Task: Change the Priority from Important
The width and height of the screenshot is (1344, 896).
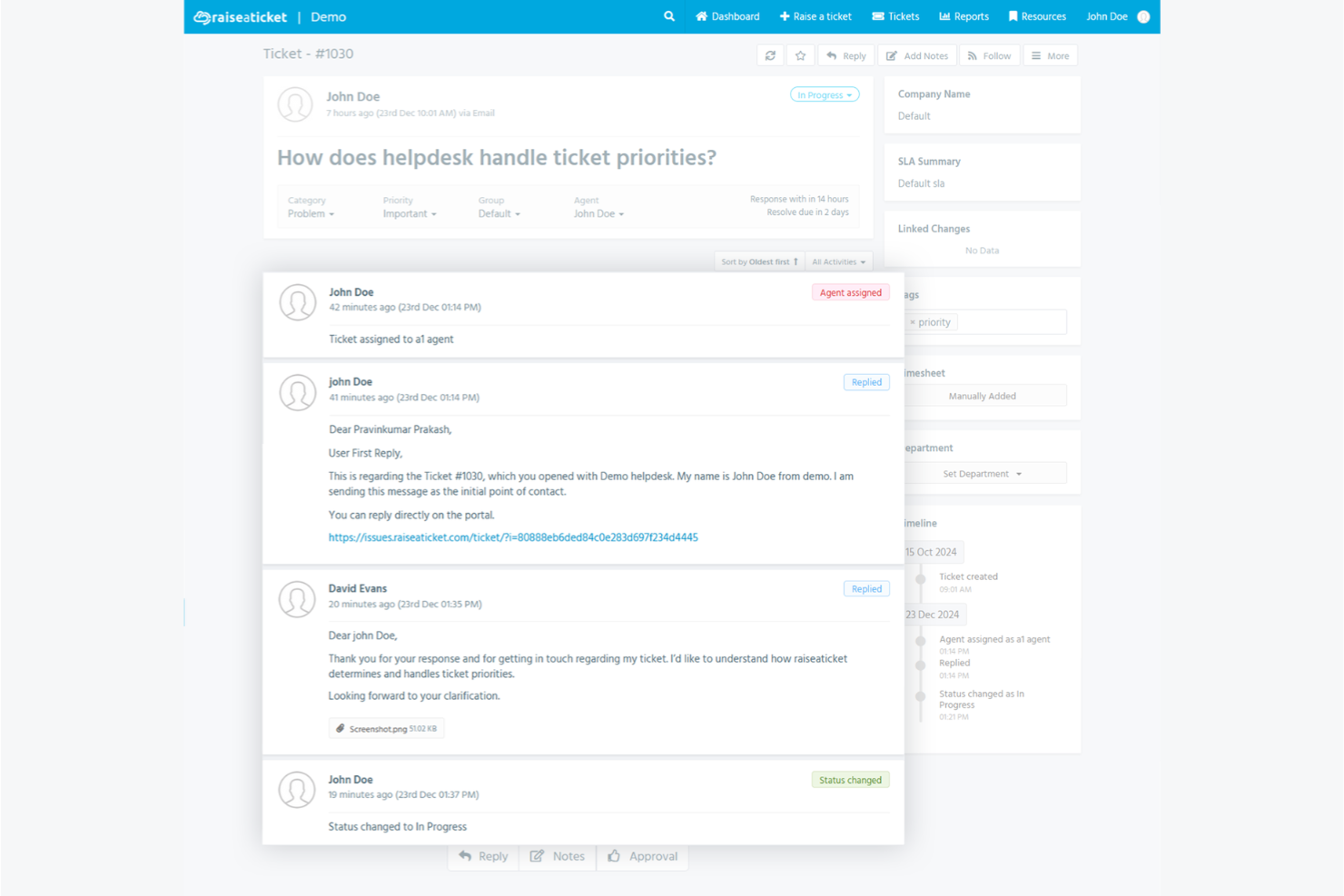Action: tap(409, 213)
